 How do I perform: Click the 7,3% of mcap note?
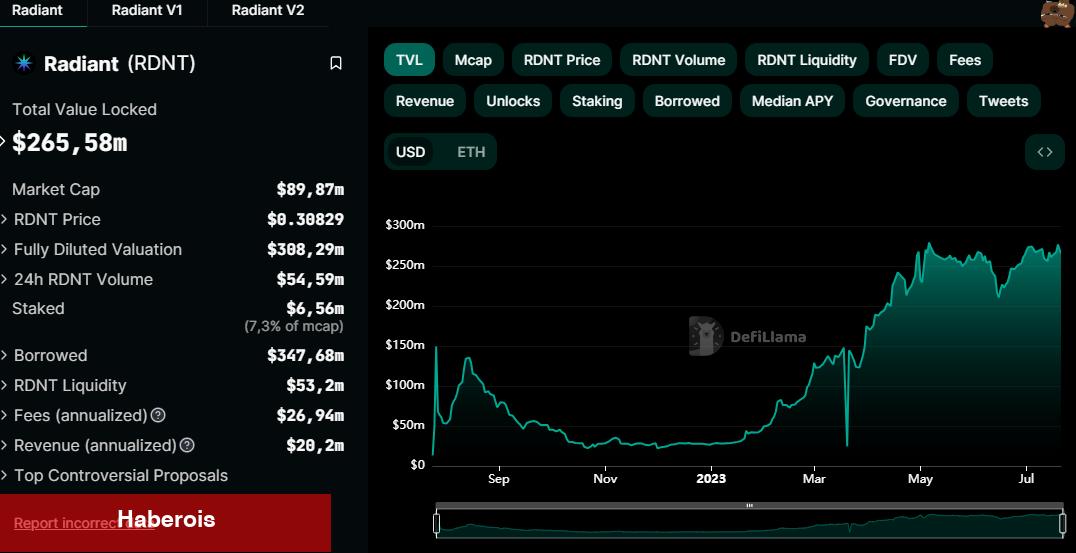294,327
